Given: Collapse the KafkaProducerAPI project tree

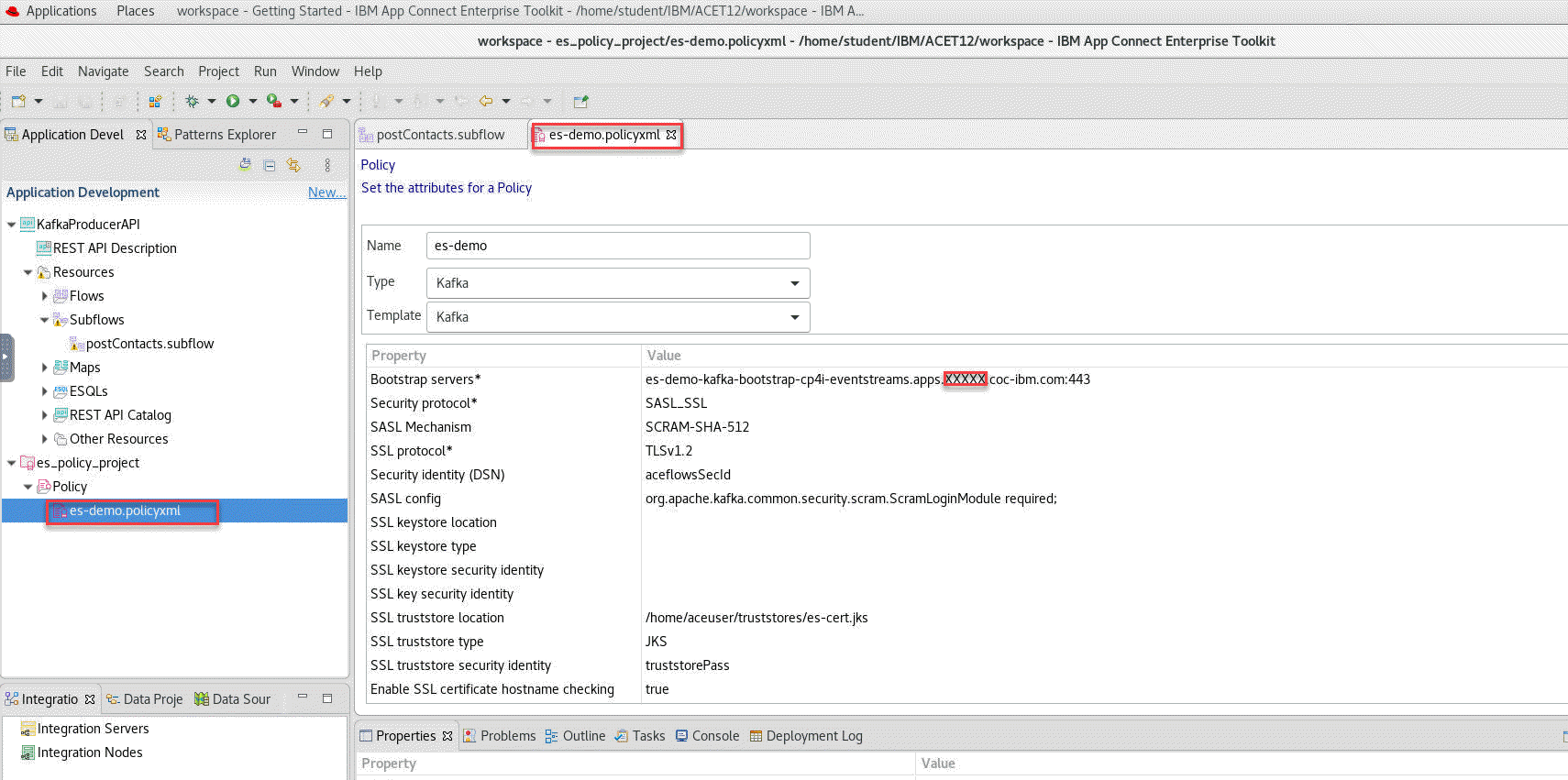Looking at the screenshot, I should click(x=11, y=225).
